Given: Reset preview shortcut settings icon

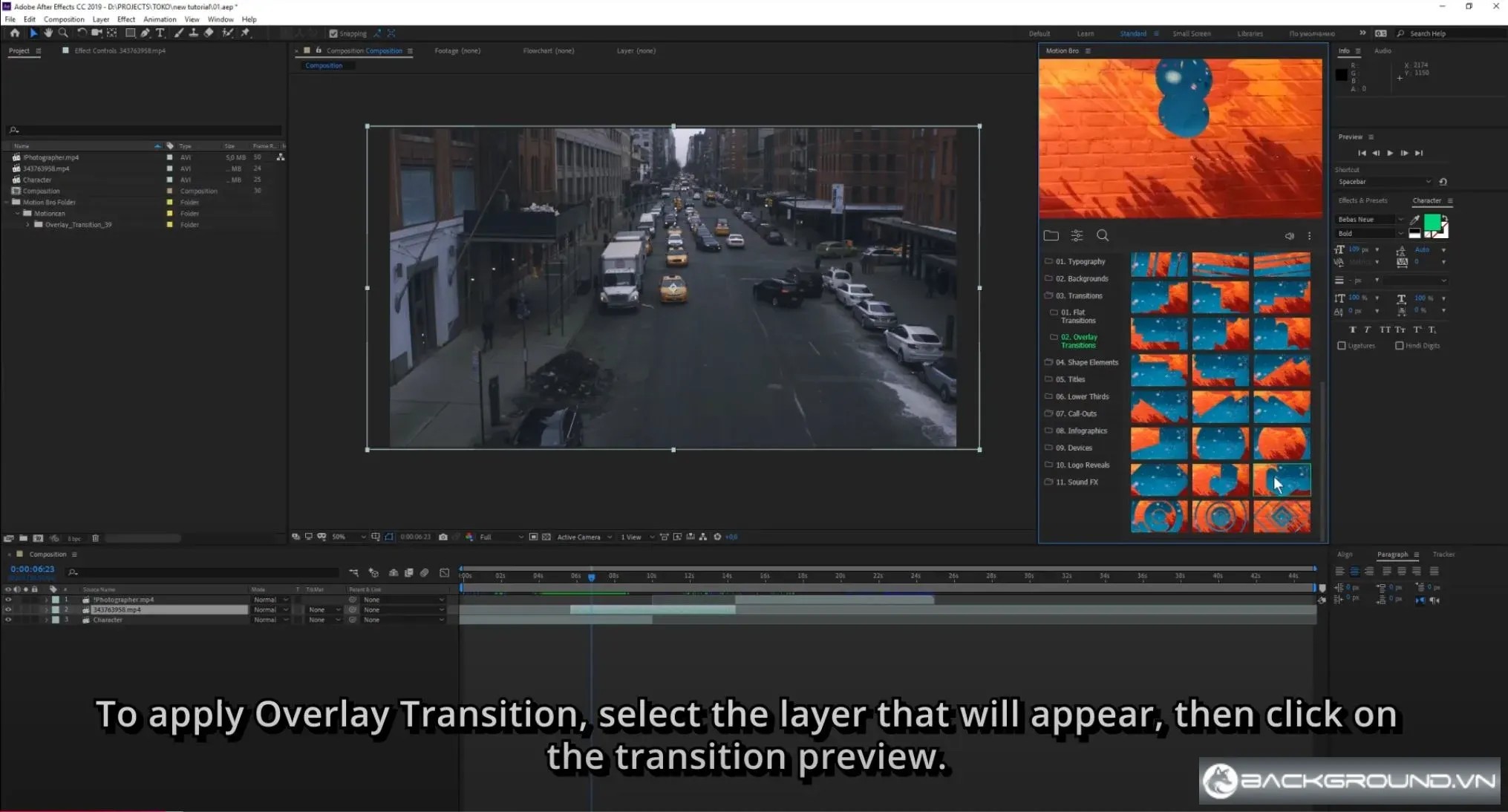Looking at the screenshot, I should click(1443, 182).
